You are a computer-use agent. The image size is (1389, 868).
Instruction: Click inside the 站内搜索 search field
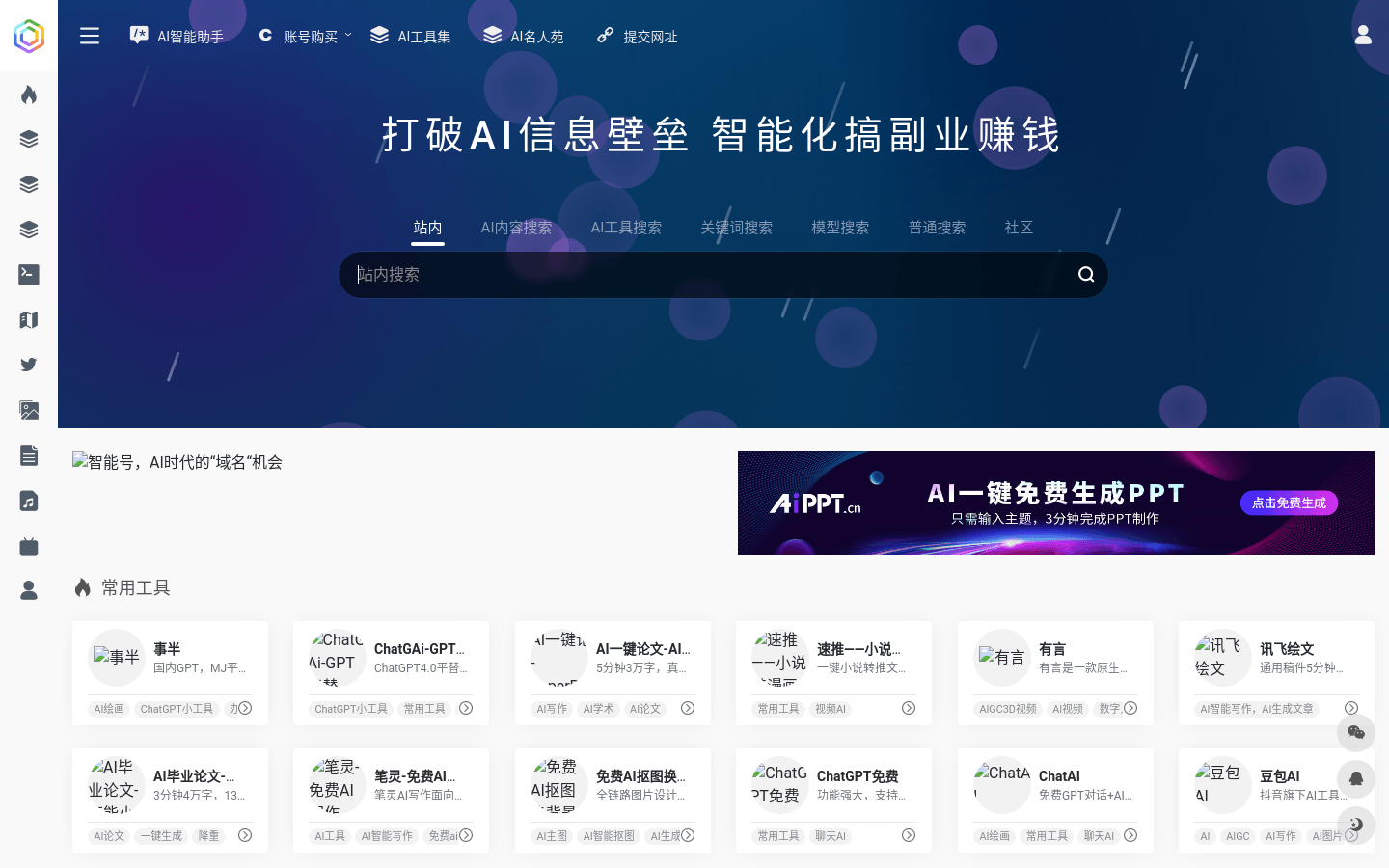(675, 275)
